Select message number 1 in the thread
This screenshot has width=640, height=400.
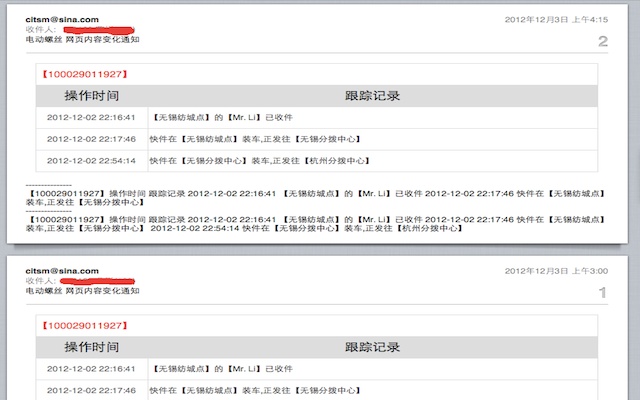[603, 293]
